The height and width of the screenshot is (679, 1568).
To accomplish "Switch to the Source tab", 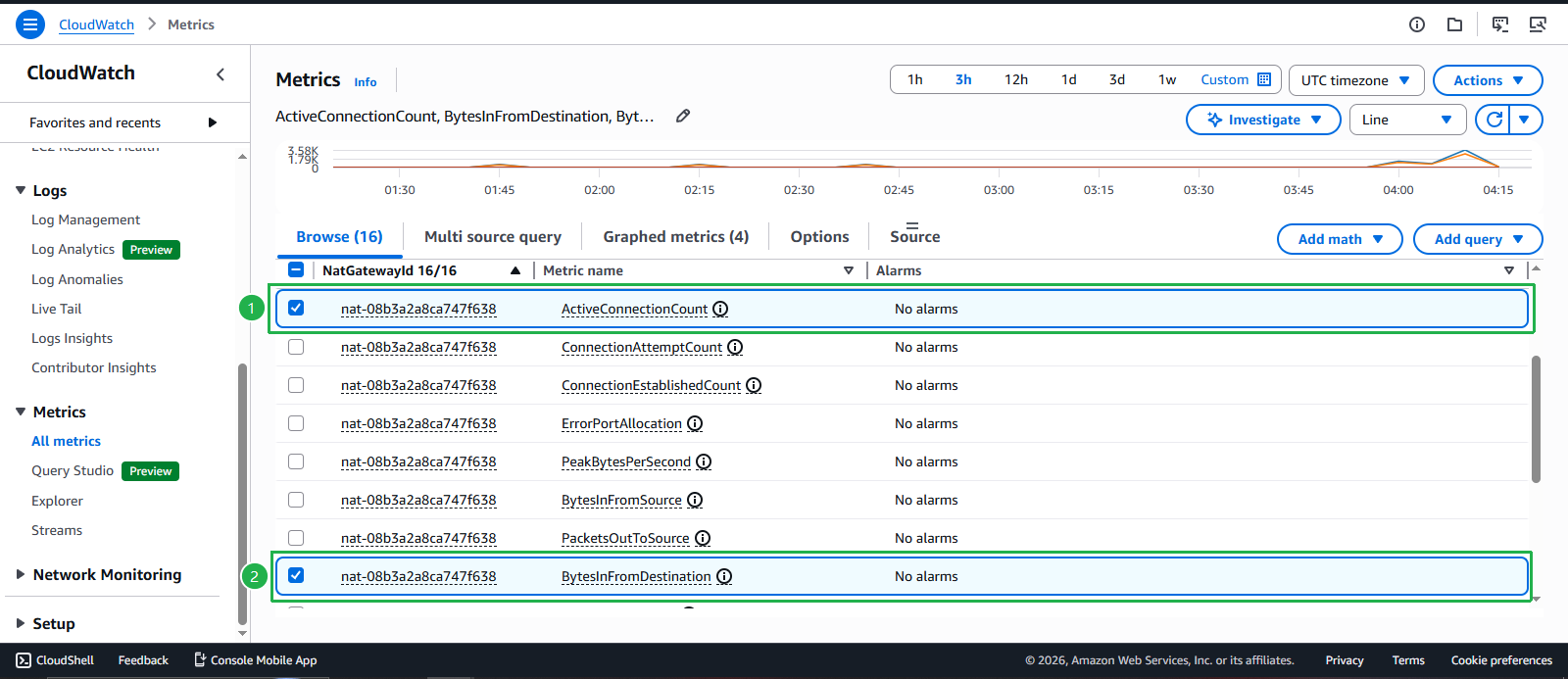I will (x=915, y=237).
